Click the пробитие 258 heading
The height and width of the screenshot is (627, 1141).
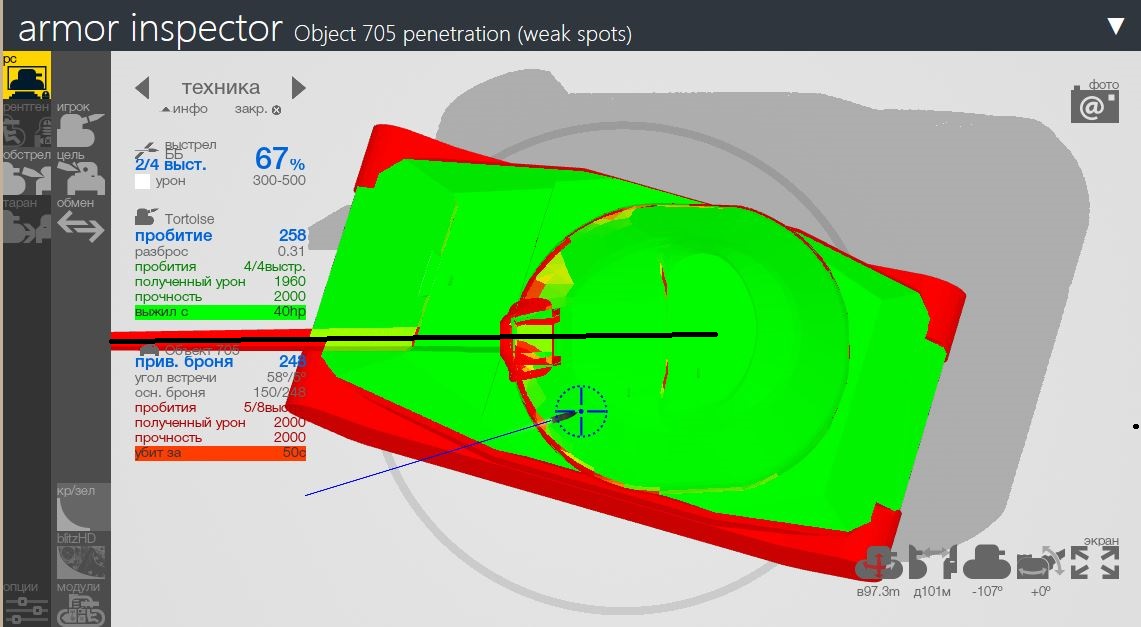point(220,235)
